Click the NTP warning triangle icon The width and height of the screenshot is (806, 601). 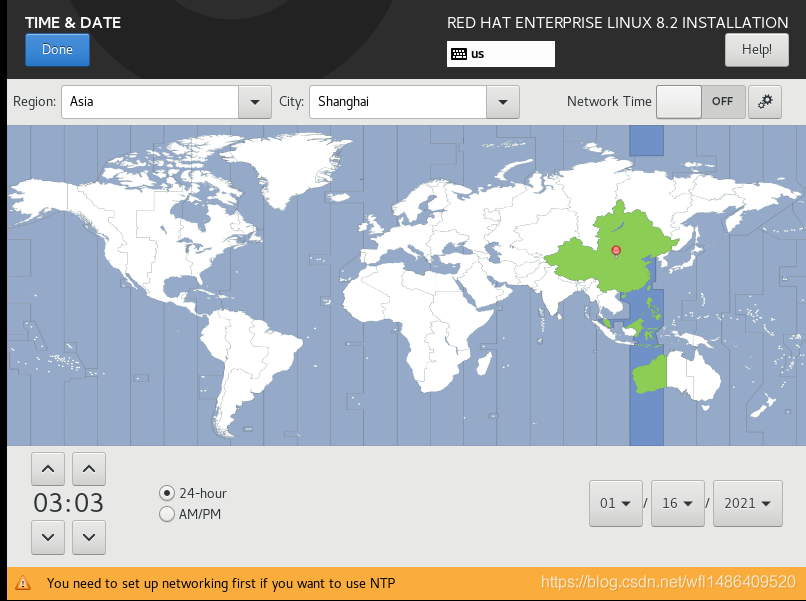point(23,583)
